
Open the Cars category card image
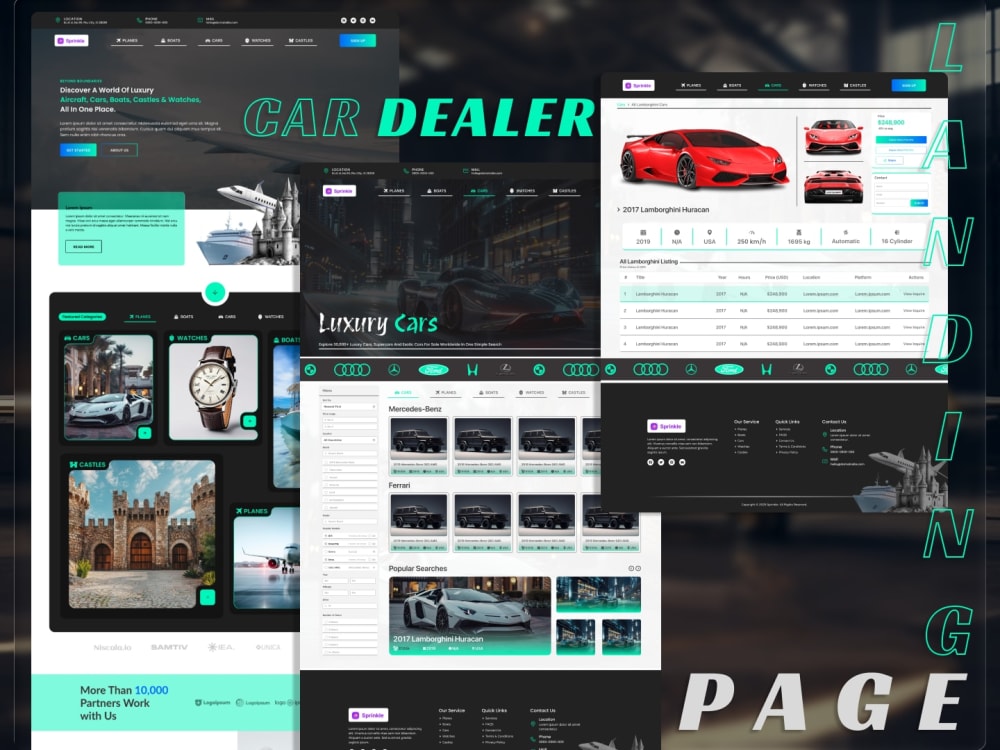(108, 386)
